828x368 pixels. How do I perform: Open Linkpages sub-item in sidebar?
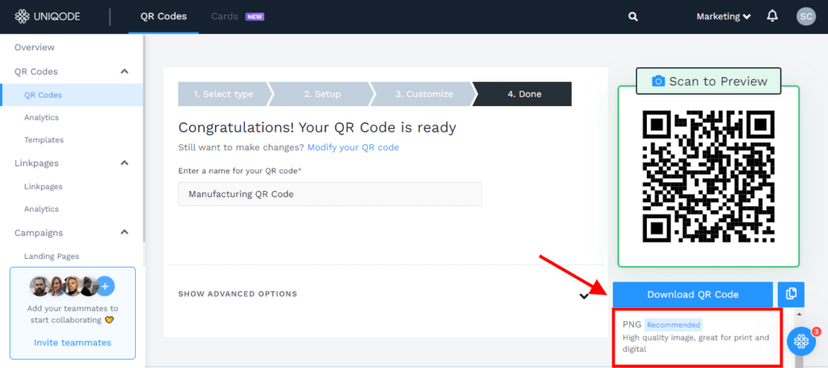(x=43, y=186)
